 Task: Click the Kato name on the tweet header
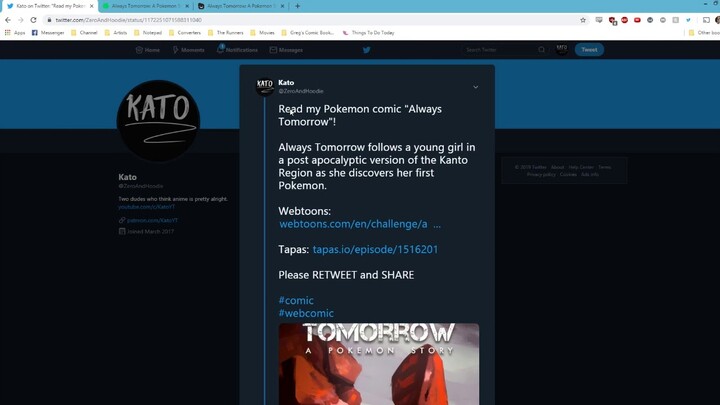[x=286, y=83]
